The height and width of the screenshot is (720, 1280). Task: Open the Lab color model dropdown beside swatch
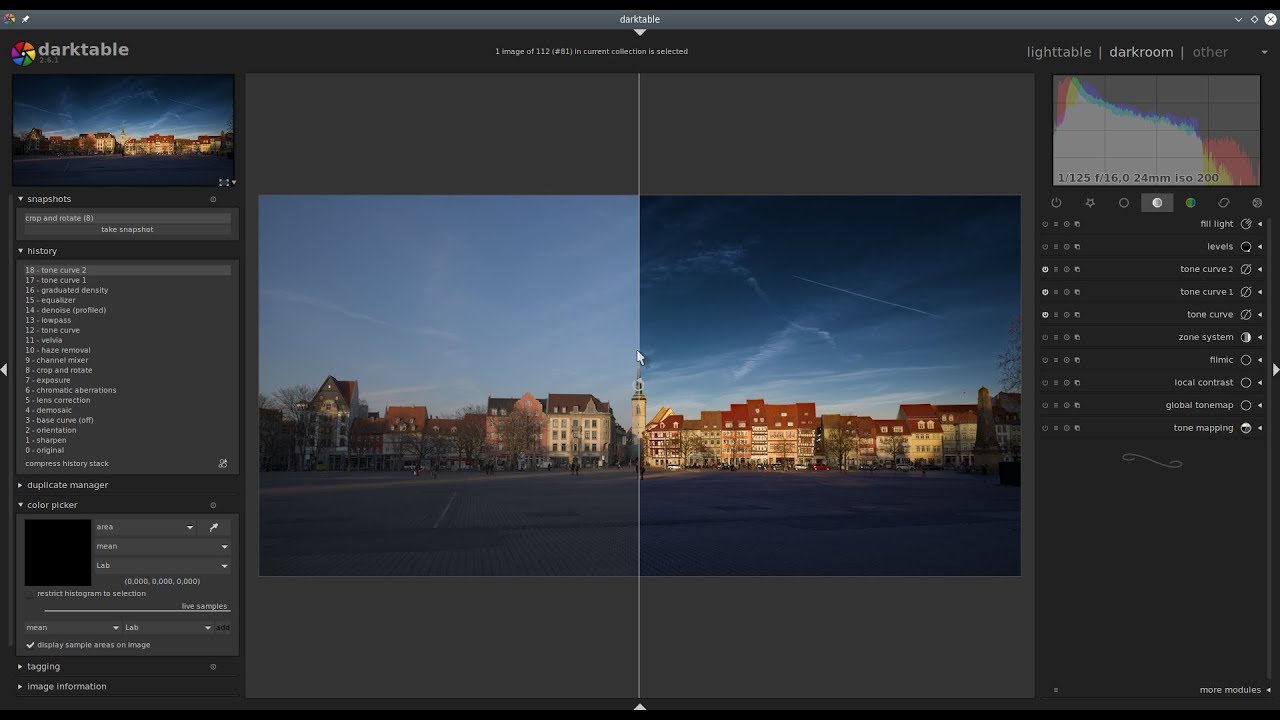pos(162,566)
